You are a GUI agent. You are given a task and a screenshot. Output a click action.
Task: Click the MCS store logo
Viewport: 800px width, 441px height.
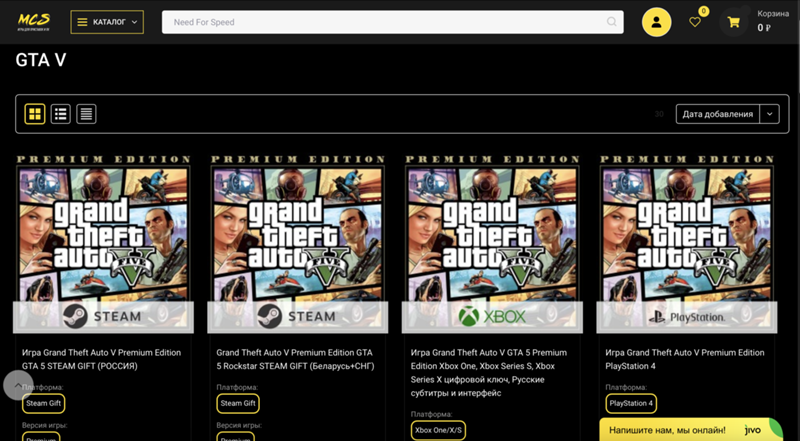coord(34,21)
